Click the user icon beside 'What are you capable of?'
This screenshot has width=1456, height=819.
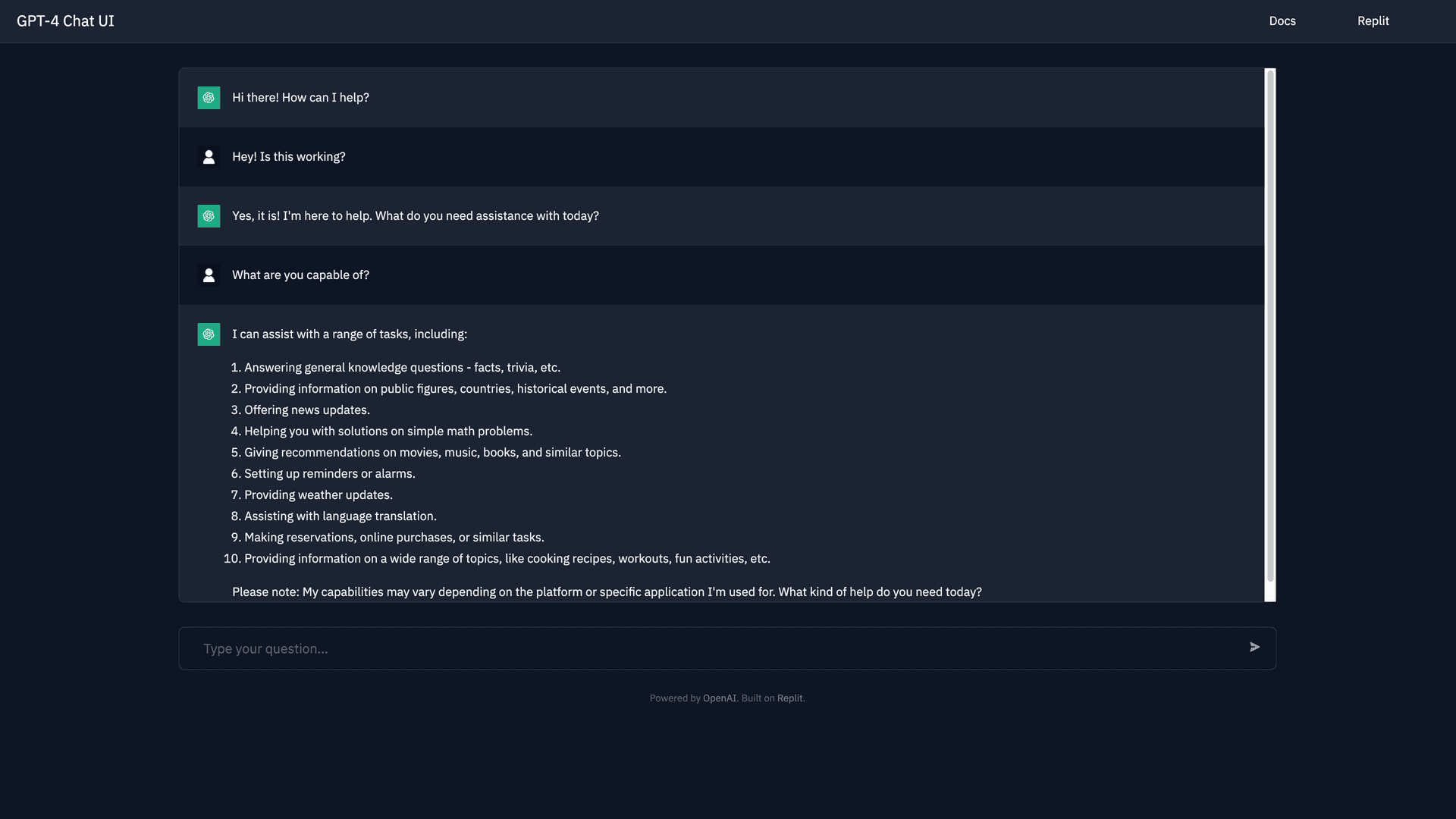[209, 275]
